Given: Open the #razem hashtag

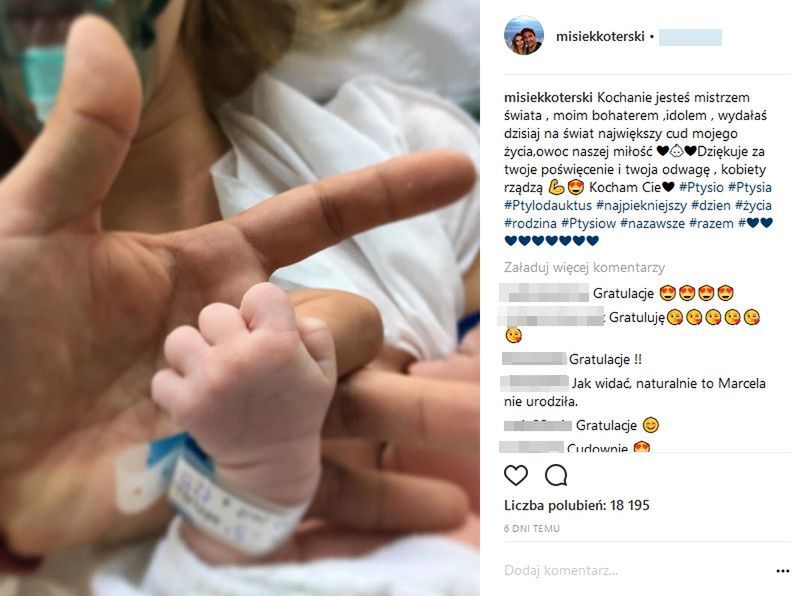Looking at the screenshot, I should pyautogui.click(x=711, y=223).
